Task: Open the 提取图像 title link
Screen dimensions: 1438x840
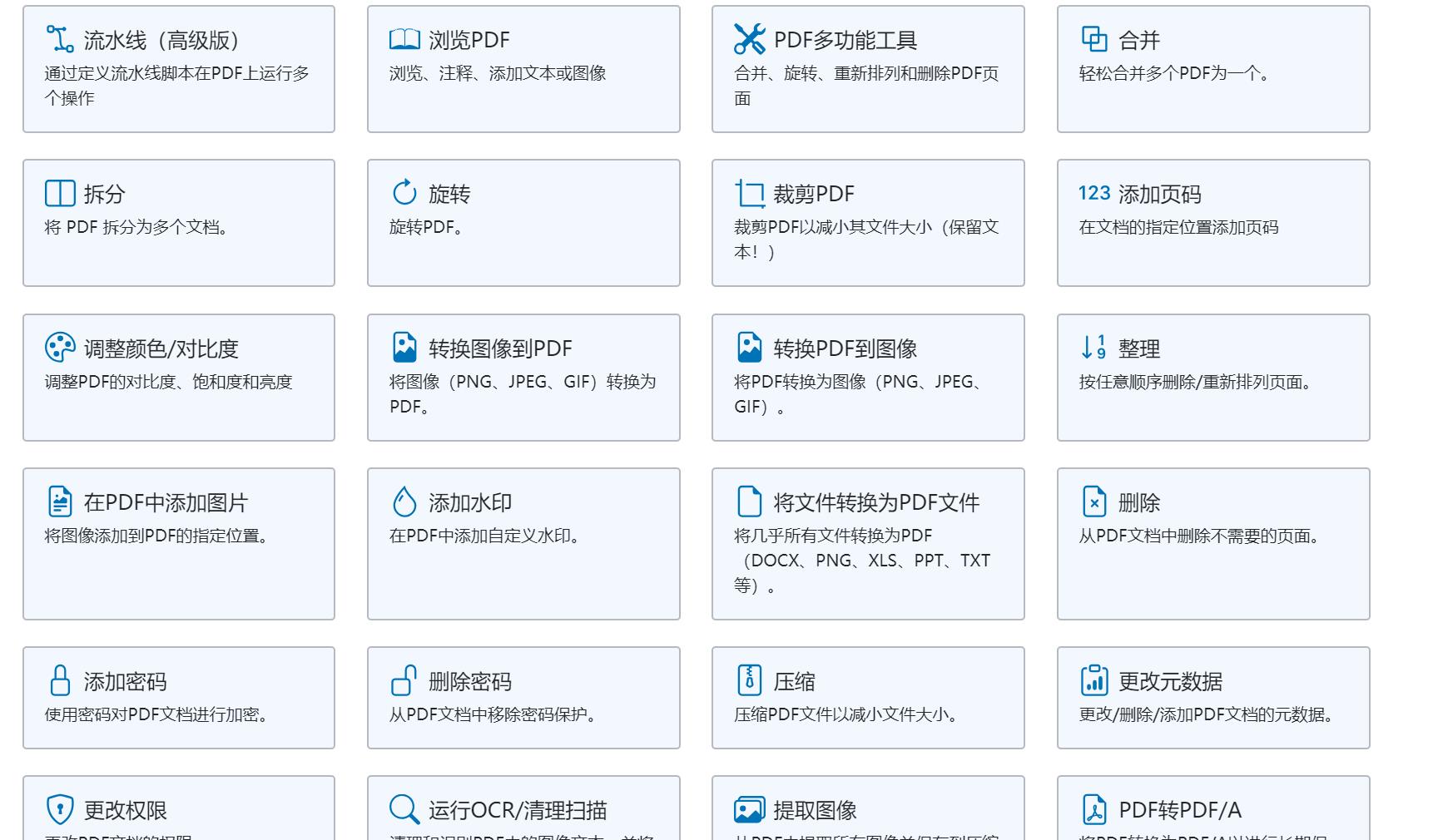Action: coord(815,810)
